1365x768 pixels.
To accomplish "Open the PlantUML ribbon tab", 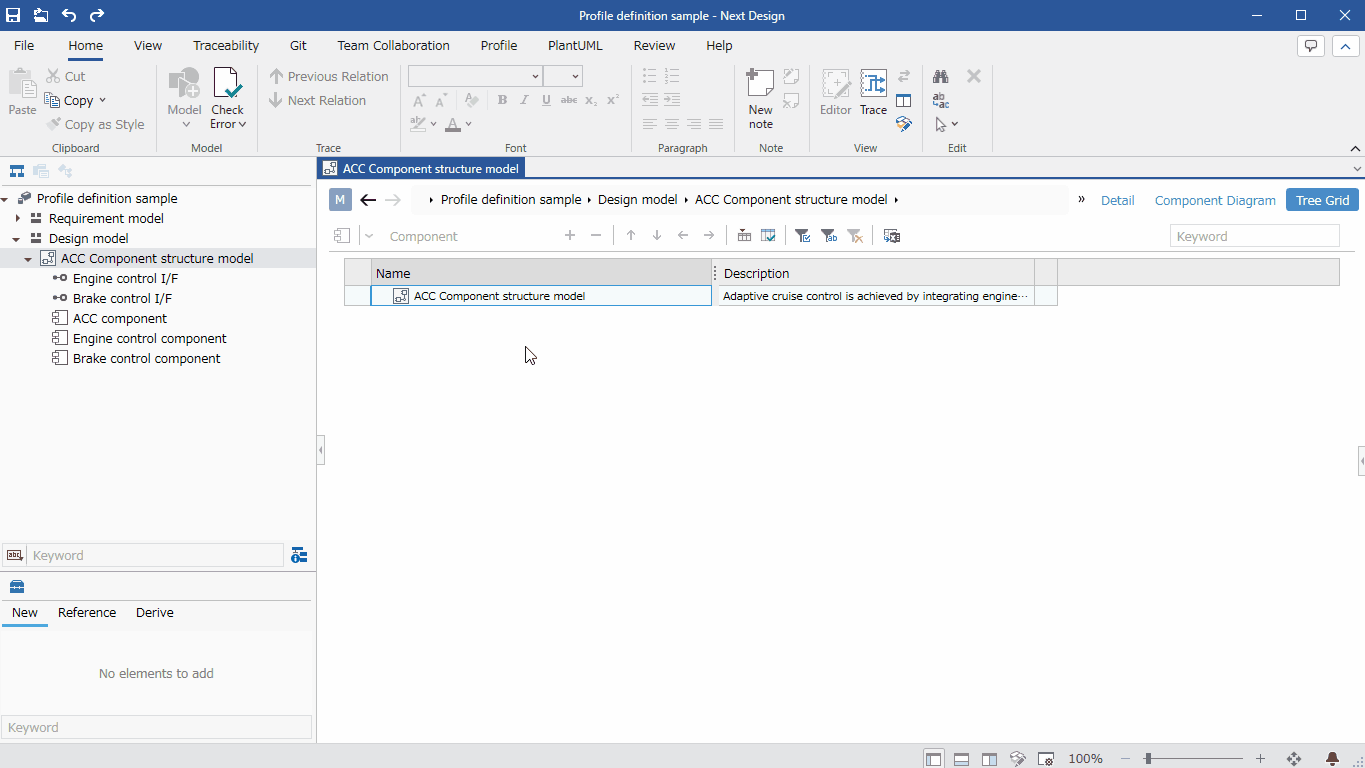I will coord(576,45).
